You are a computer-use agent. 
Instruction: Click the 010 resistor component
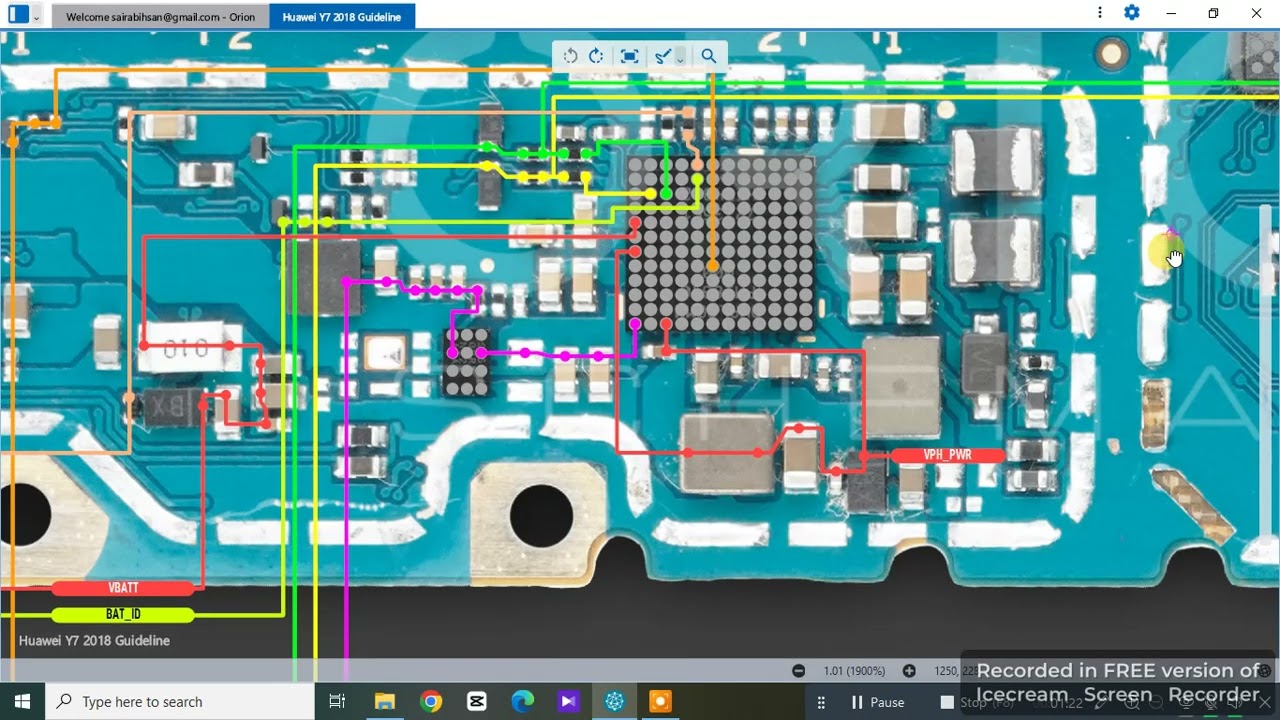[187, 348]
